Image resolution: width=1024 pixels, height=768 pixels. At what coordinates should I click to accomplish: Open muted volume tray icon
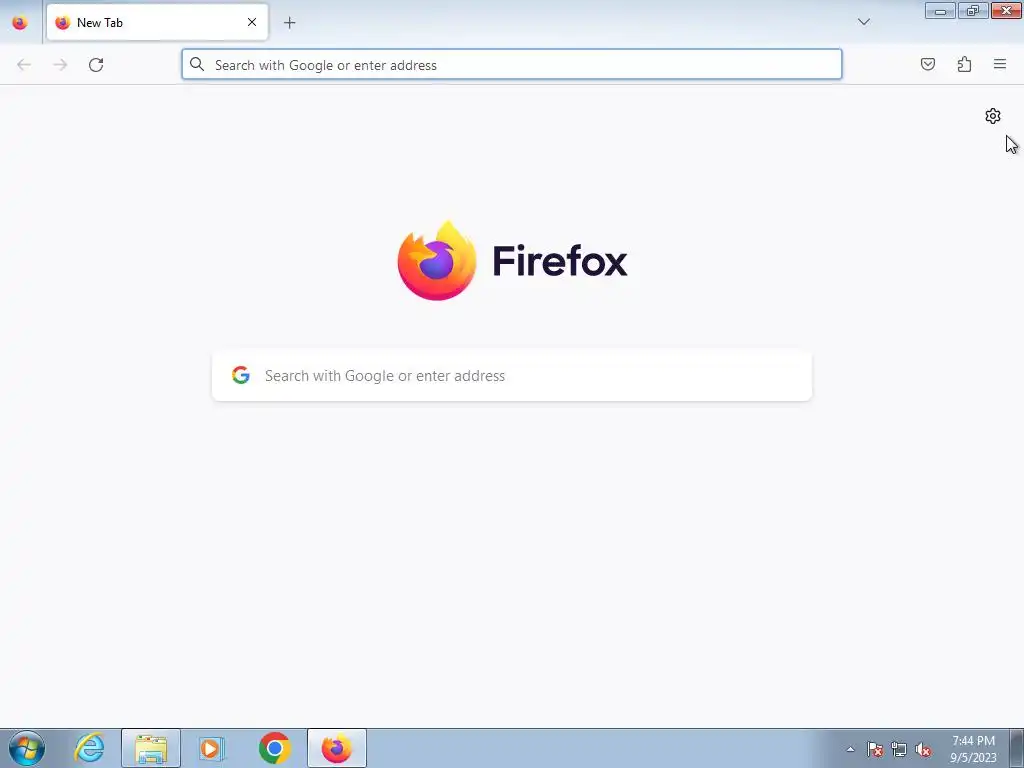pos(923,750)
